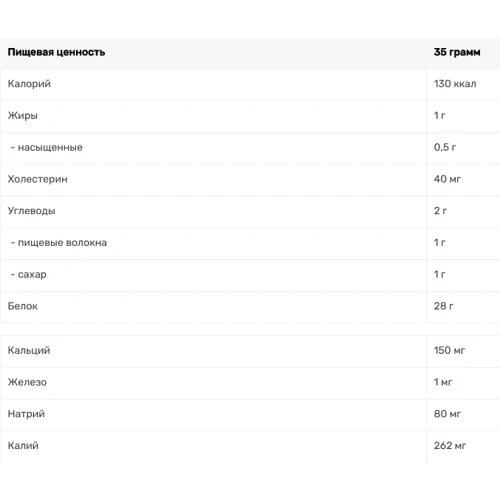Click the 'Калорий' row label
The image size is (500, 500).
29,84
